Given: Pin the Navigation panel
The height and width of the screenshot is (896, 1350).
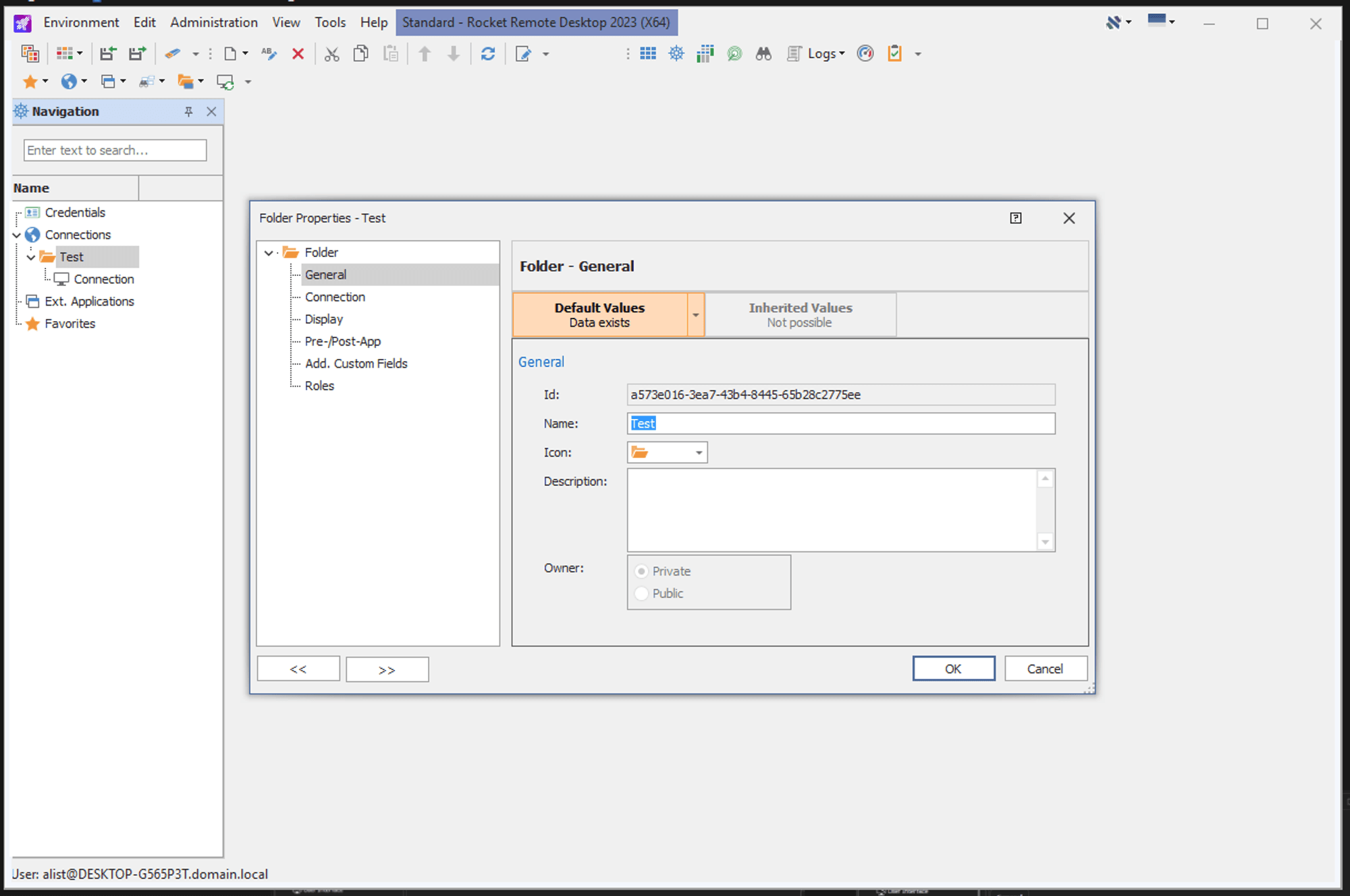Looking at the screenshot, I should (188, 111).
